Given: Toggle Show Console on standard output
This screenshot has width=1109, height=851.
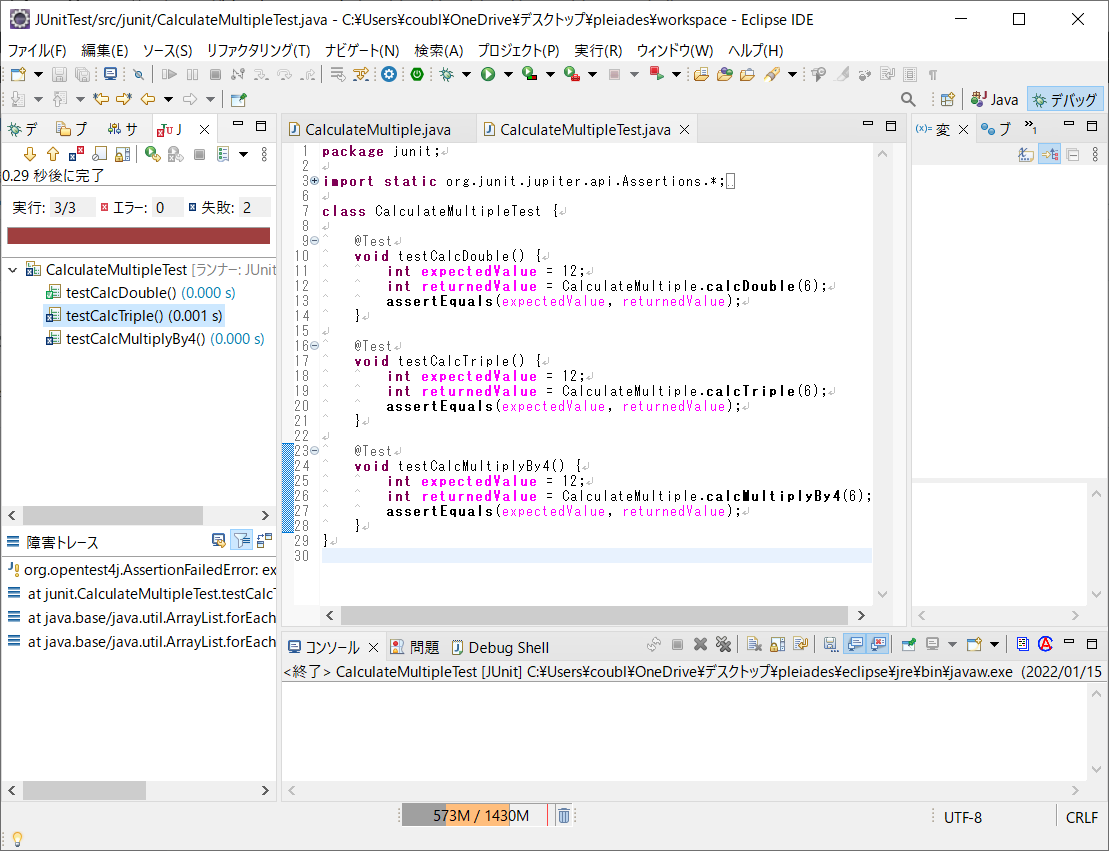Looking at the screenshot, I should click(855, 644).
